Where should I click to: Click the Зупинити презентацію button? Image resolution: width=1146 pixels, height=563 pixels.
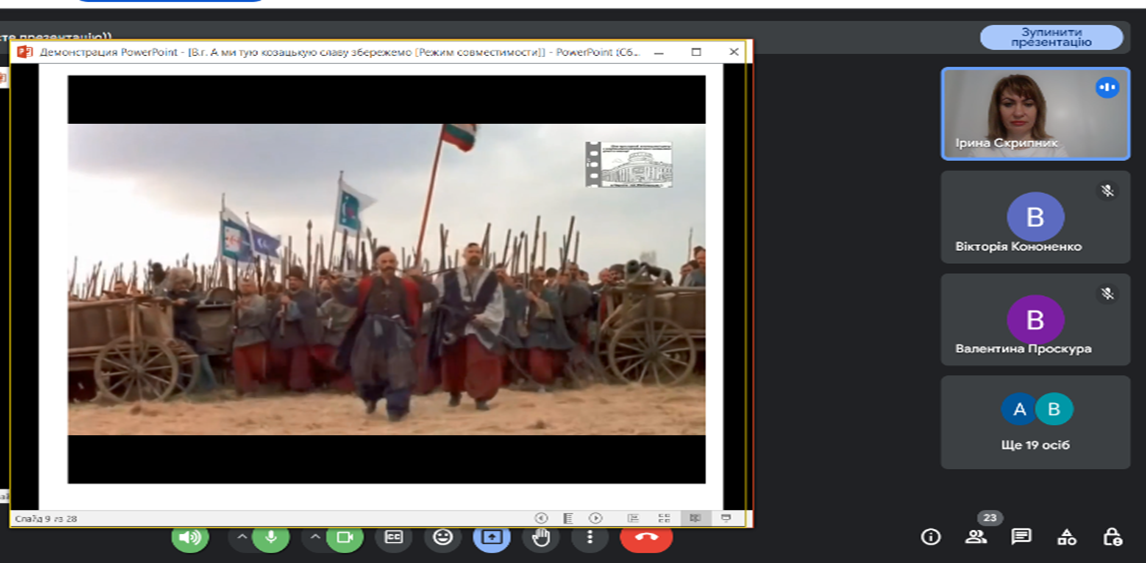[x=1050, y=37]
